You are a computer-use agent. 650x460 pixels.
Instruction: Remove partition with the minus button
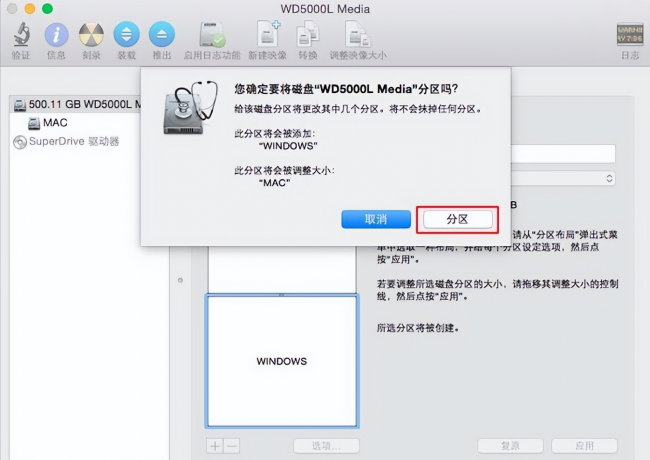[x=232, y=446]
